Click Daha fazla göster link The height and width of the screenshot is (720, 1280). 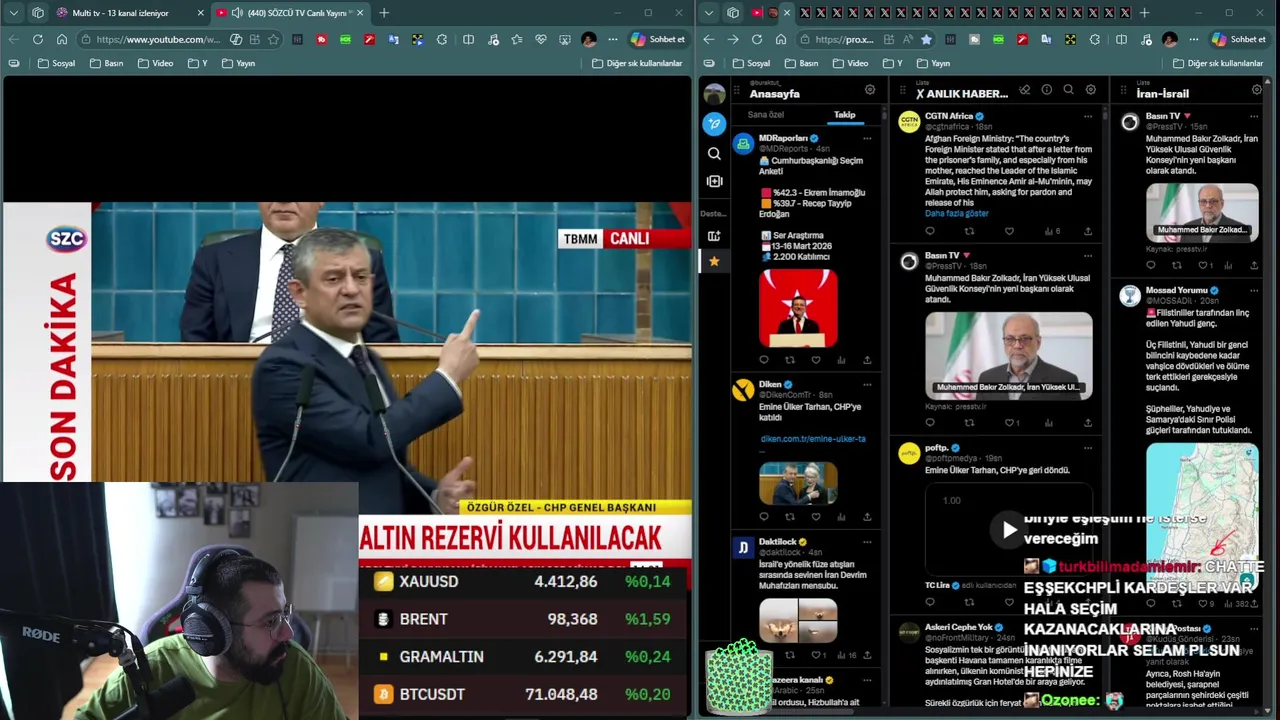point(956,213)
